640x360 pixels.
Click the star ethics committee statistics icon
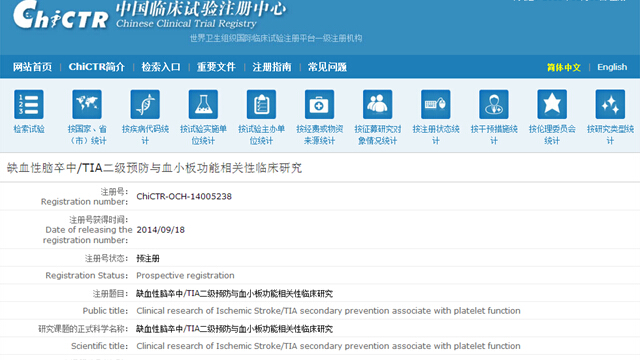[x=552, y=104]
